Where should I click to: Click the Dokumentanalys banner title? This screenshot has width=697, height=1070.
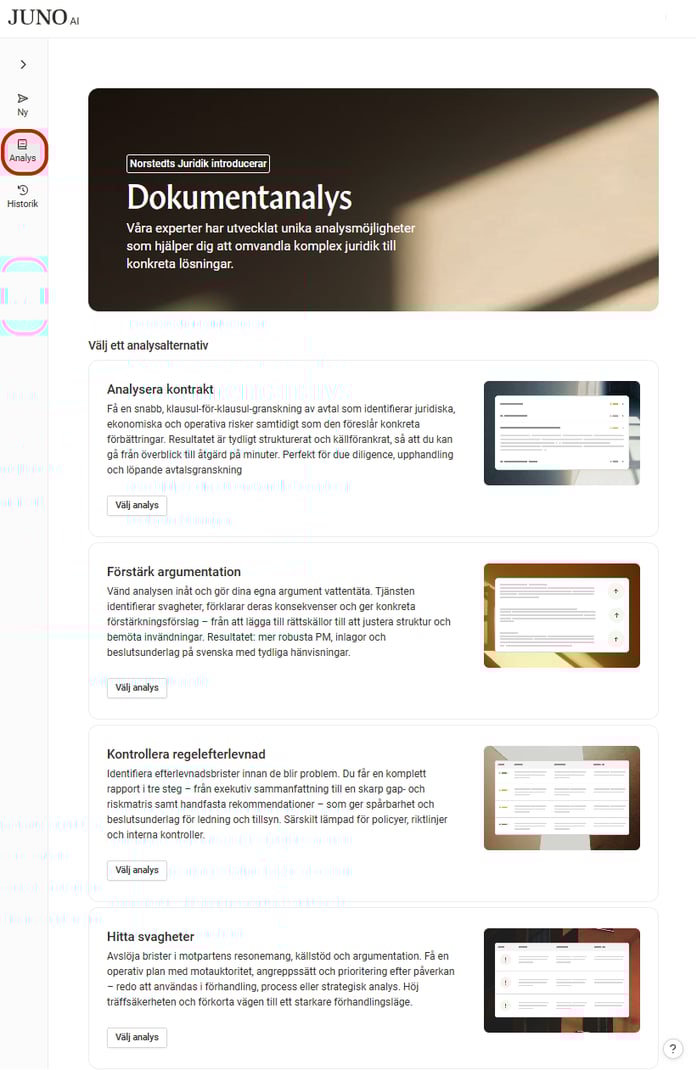(x=239, y=196)
